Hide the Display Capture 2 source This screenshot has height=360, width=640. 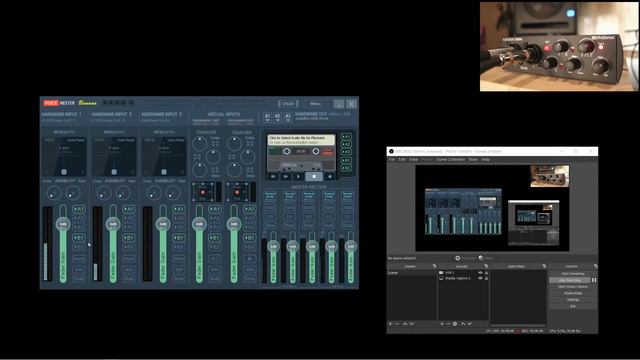[x=480, y=278]
